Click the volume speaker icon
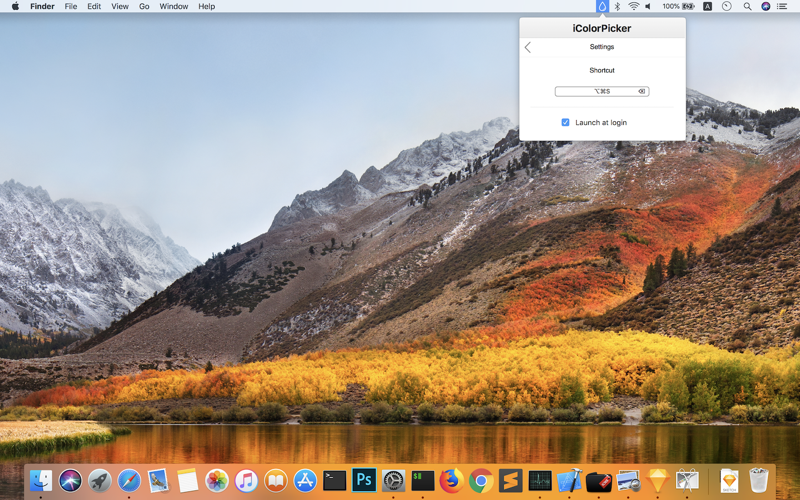800x500 pixels. point(648,6)
